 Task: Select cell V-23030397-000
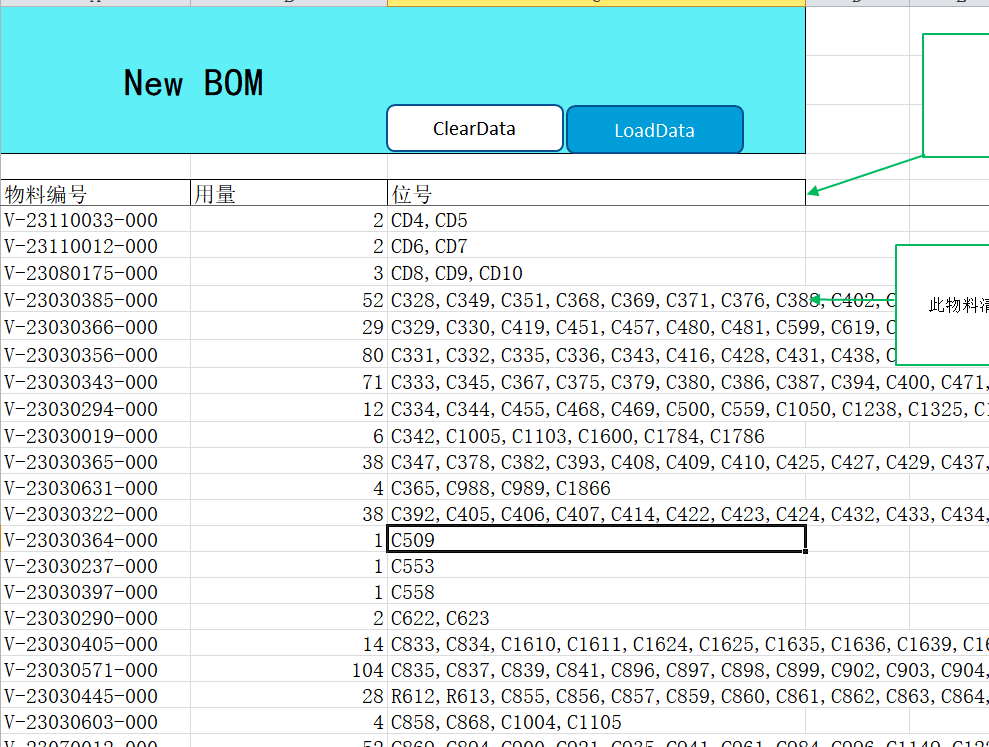click(95, 592)
